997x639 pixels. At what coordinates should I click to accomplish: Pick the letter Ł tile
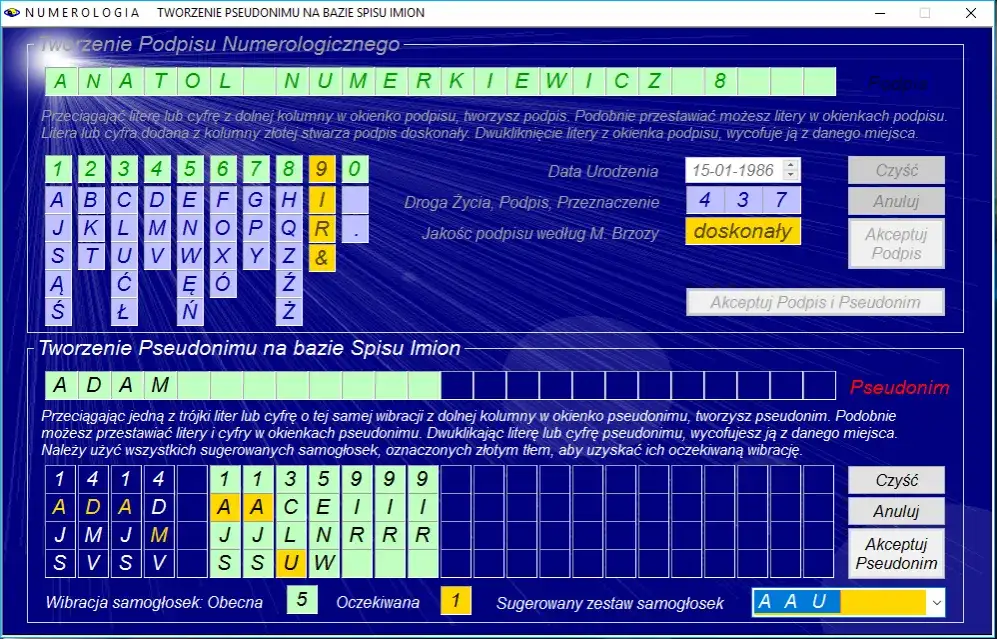124,311
